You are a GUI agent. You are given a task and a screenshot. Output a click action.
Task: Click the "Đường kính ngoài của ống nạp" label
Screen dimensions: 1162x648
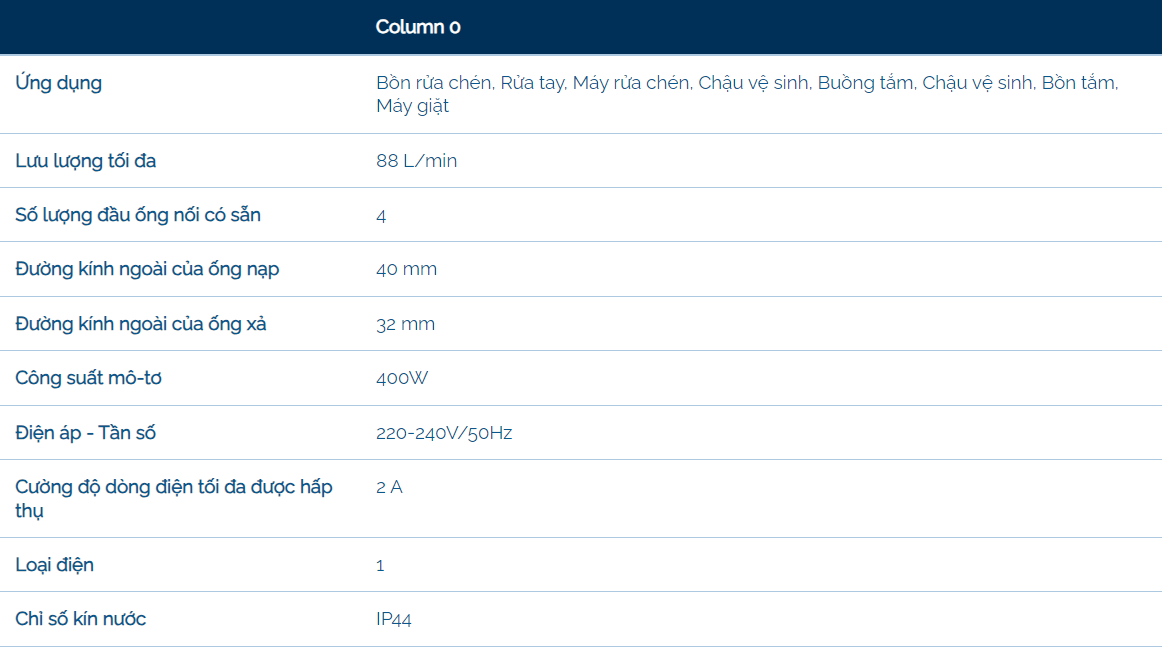147,269
